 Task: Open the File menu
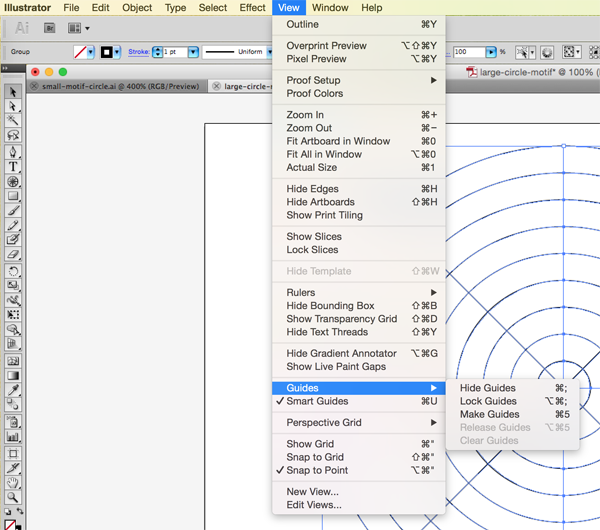[71, 8]
